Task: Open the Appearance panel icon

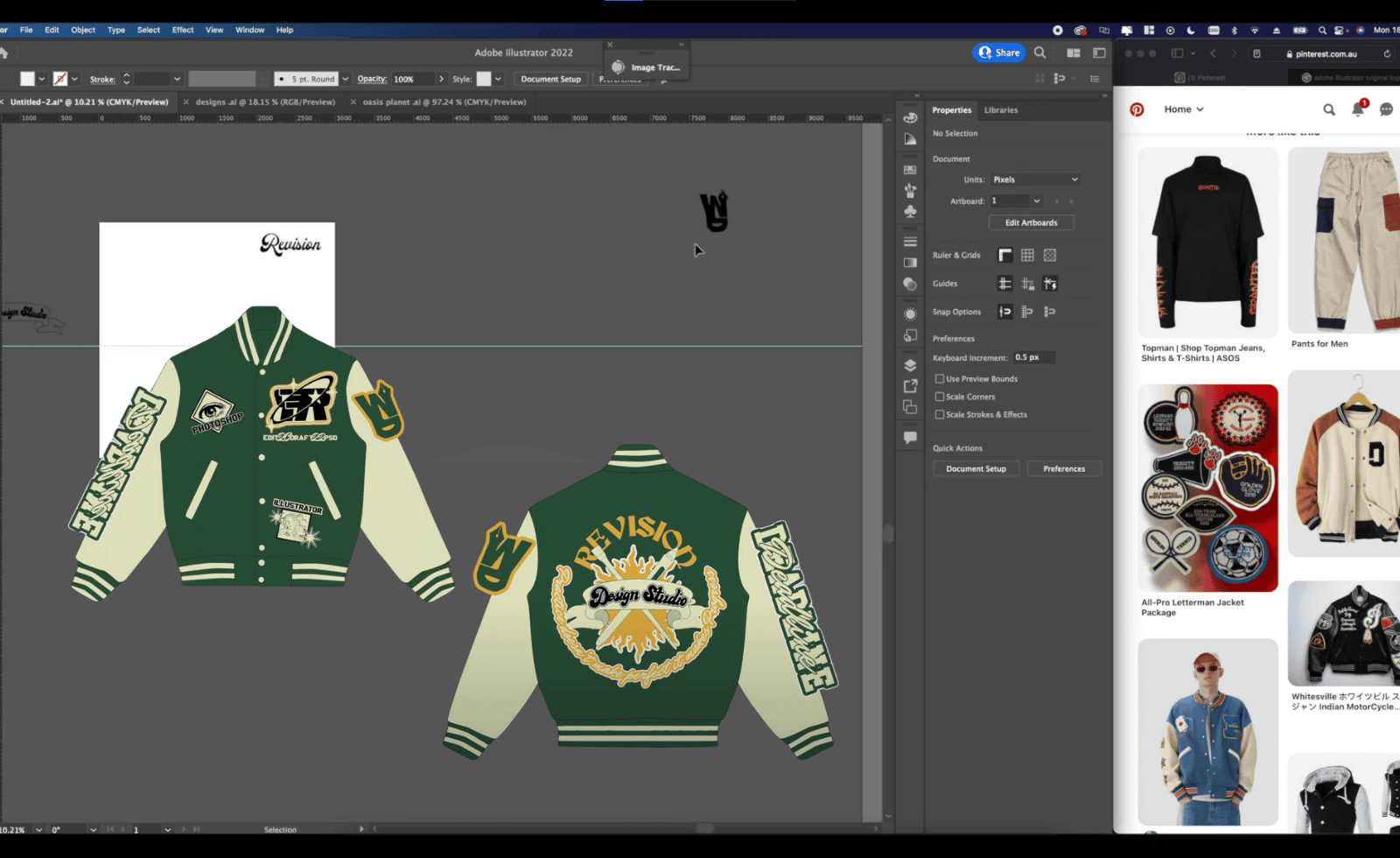Action: coord(910,313)
